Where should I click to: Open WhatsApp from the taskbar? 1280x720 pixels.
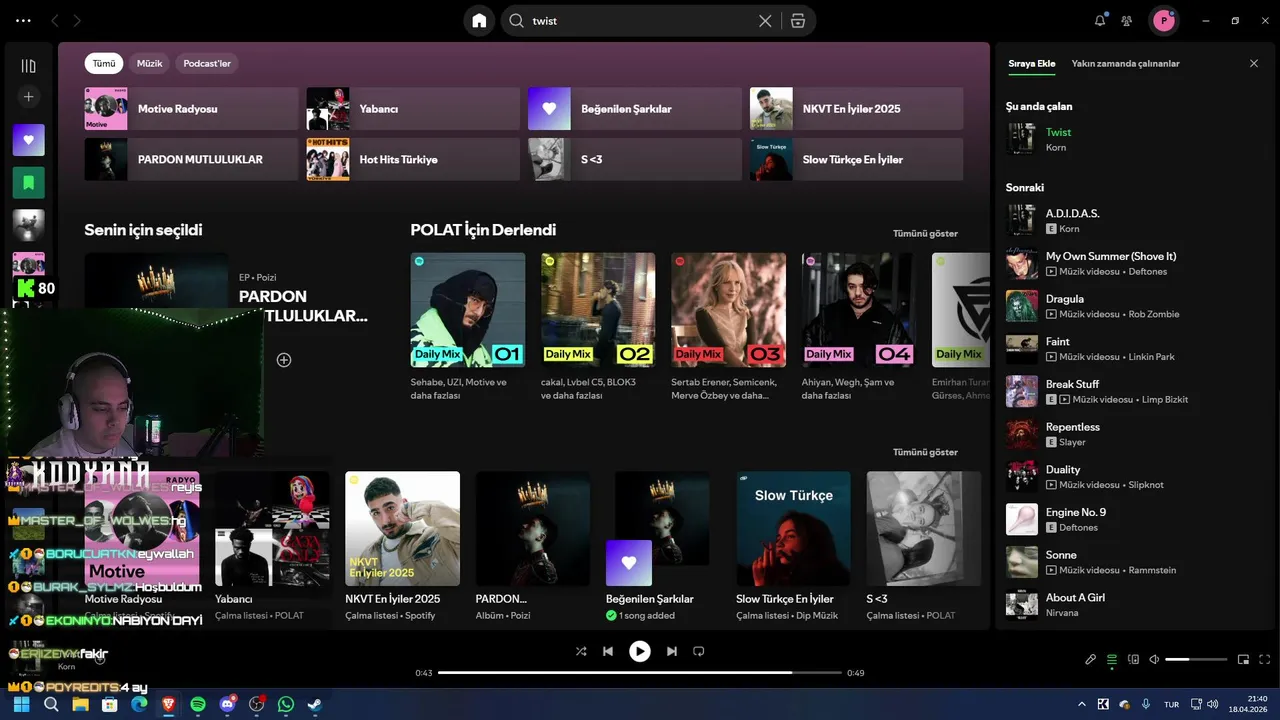tap(286, 704)
